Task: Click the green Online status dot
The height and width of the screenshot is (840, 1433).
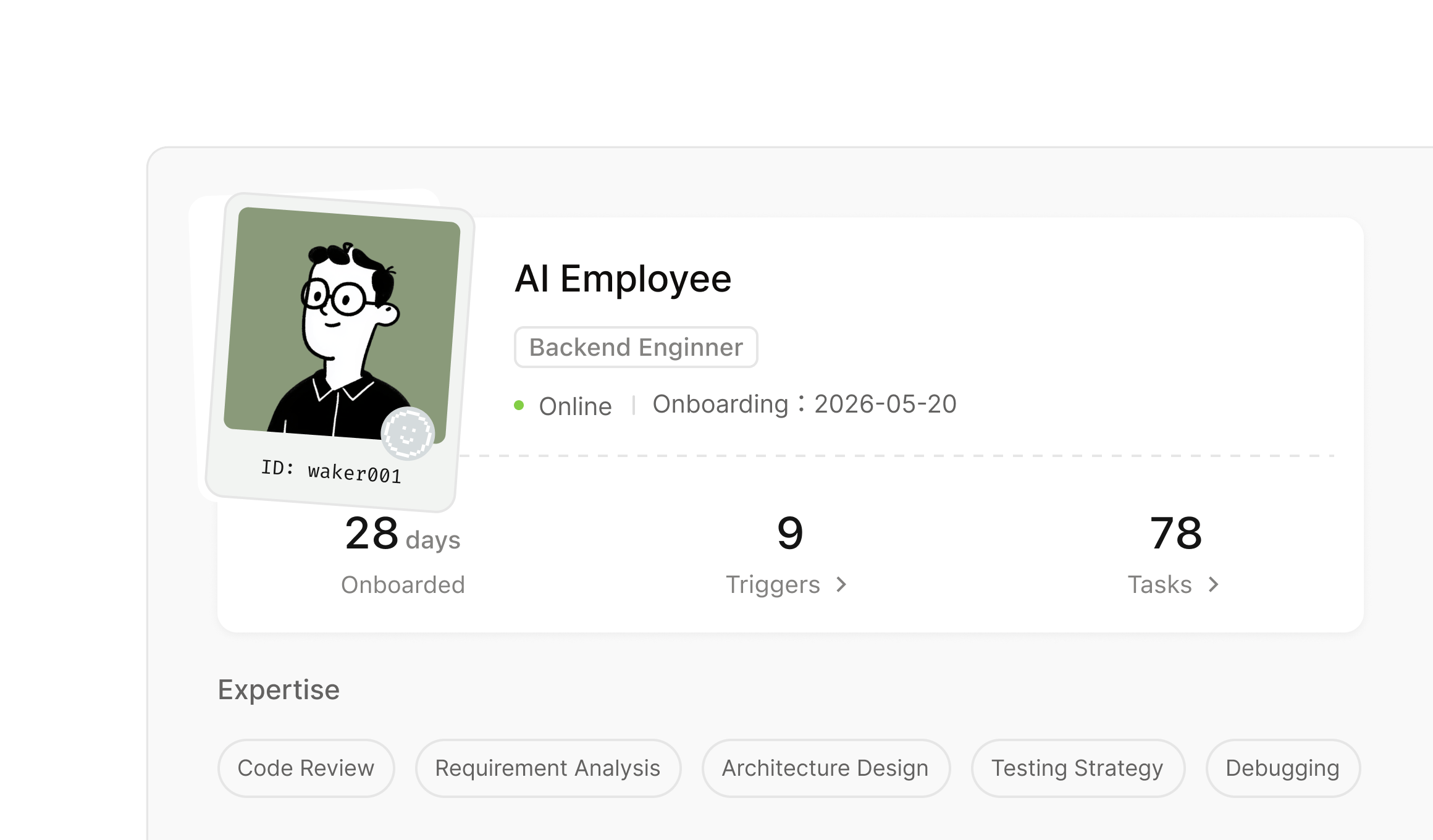Action: coord(519,405)
